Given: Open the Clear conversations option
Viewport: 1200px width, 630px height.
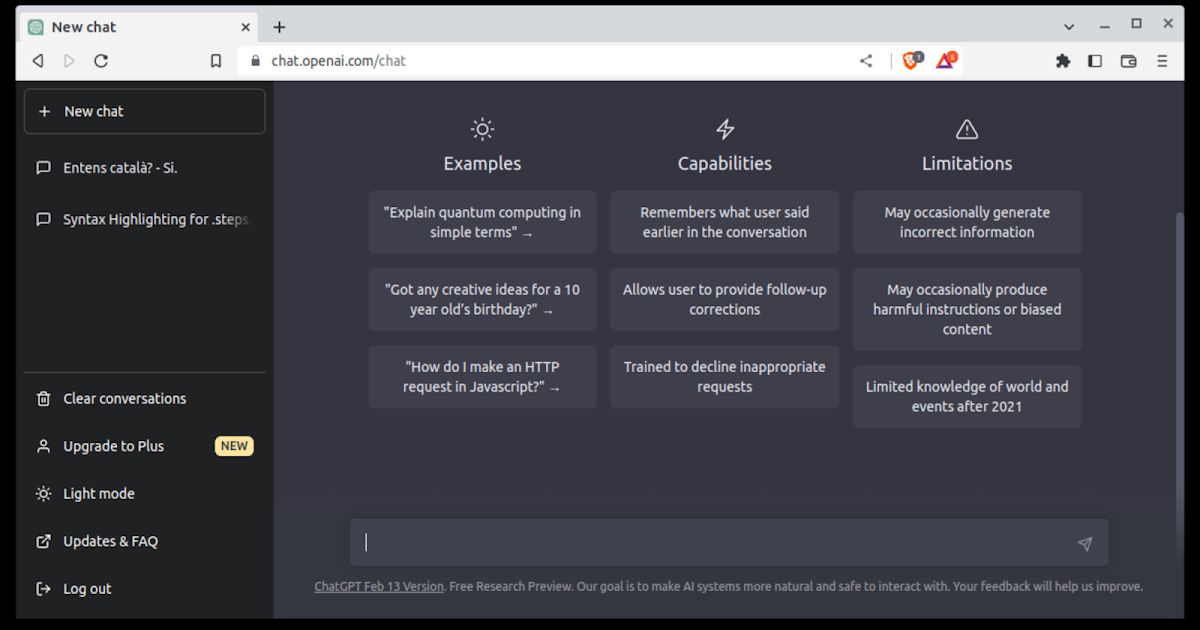Looking at the screenshot, I should click(x=124, y=398).
